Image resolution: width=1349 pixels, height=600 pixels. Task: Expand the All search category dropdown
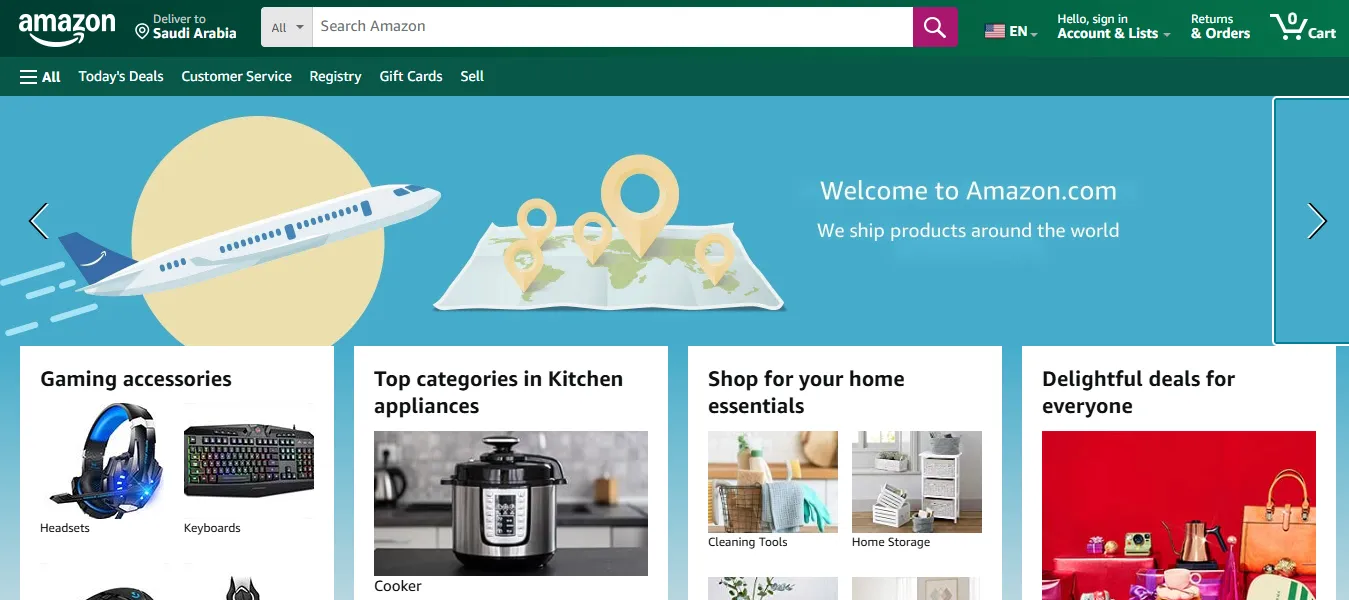point(287,27)
